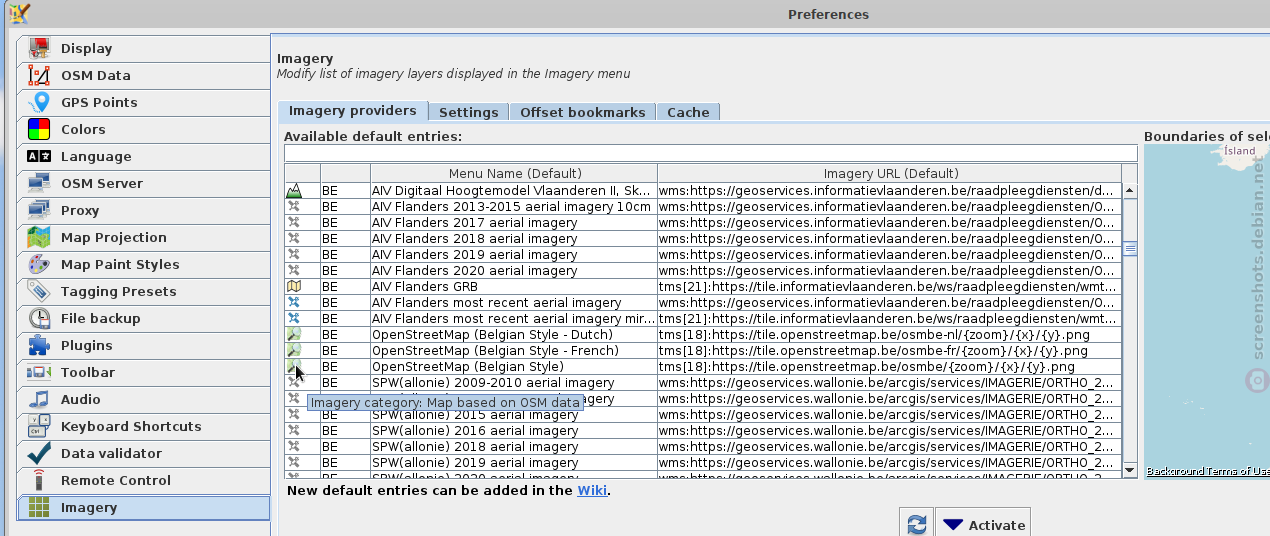This screenshot has width=1270, height=536.
Task: Select SPW(allonie) 2018 aerial imagery row
Action: (x=703, y=446)
